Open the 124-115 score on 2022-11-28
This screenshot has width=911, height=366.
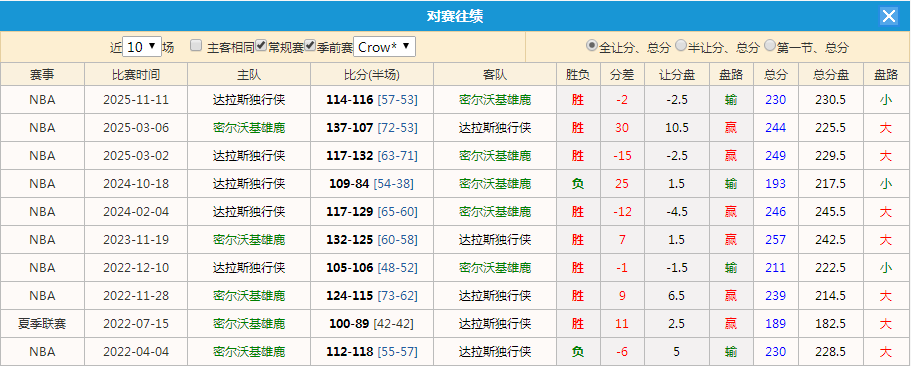[x=349, y=295]
